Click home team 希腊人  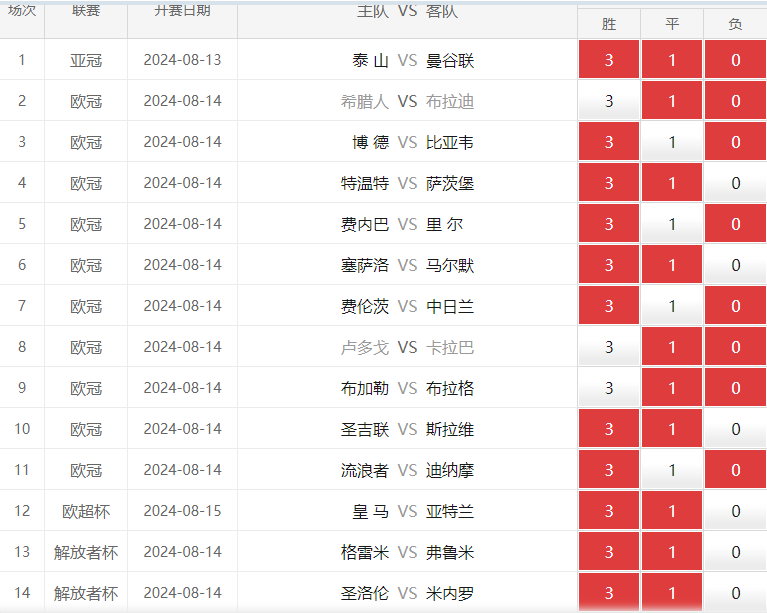click(x=365, y=102)
